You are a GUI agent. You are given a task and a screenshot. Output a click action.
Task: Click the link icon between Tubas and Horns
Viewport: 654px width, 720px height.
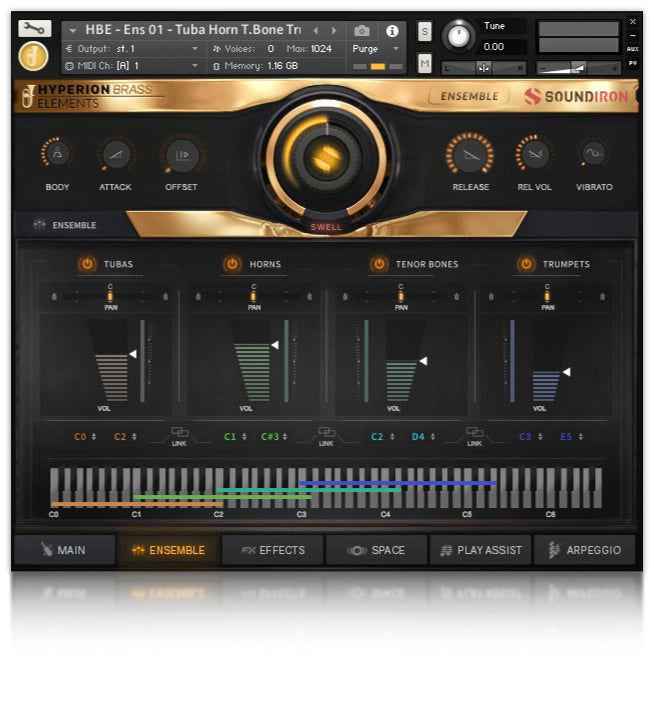pyautogui.click(x=179, y=435)
